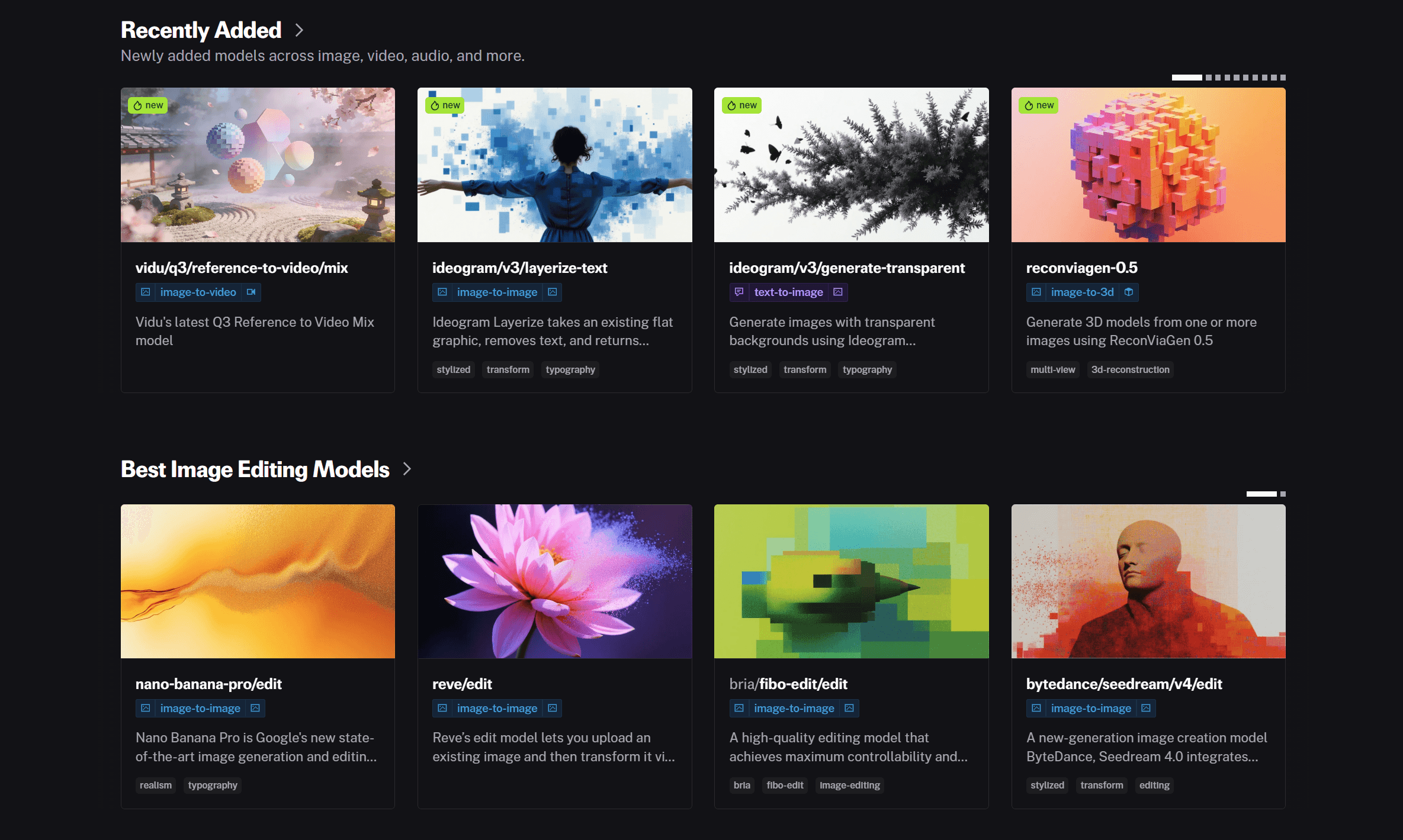Image resolution: width=1403 pixels, height=840 pixels.
Task: Click the image input icon on the ideogram/v3/layerize-text card
Action: pyautogui.click(x=442, y=292)
